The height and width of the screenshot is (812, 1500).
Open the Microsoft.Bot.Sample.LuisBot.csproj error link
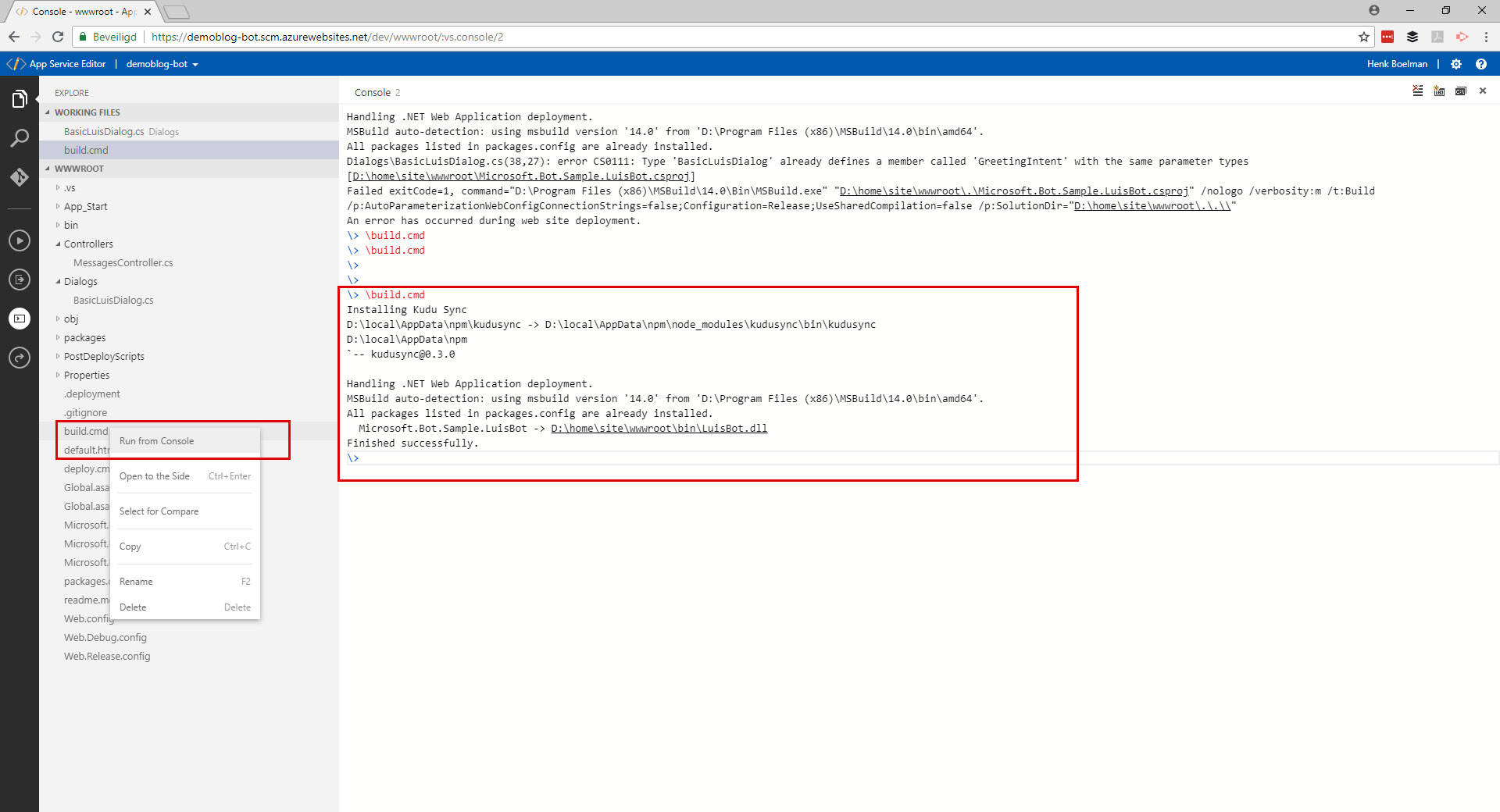pos(521,176)
